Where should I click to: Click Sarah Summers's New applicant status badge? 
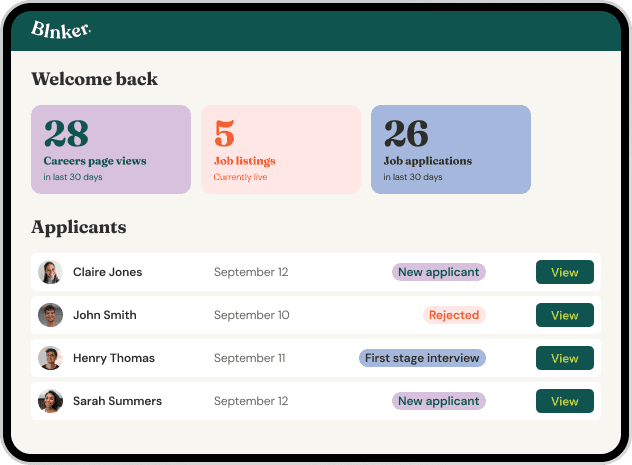click(438, 401)
